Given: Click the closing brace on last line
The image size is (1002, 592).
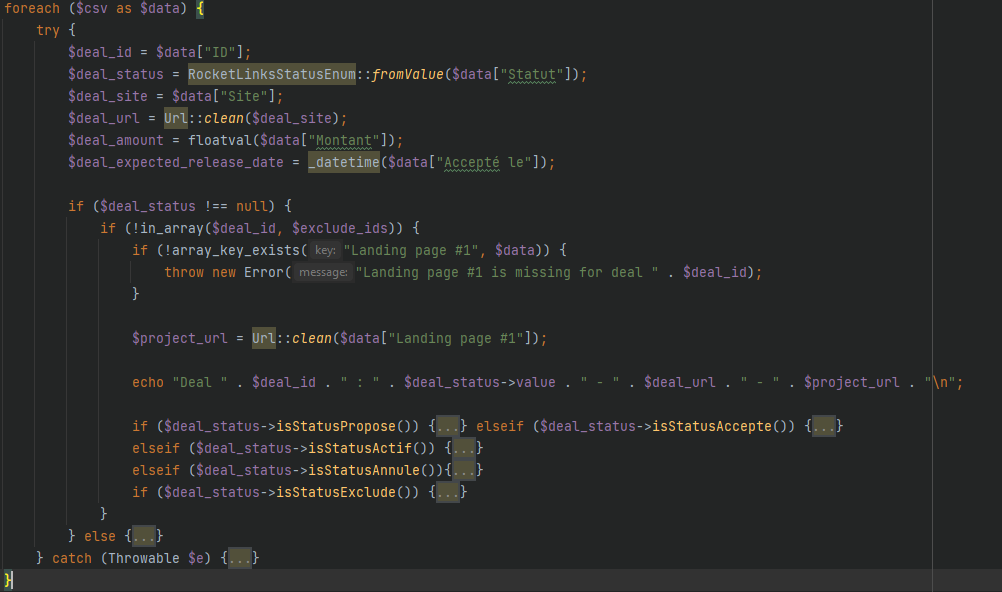Looking at the screenshot, I should (8, 580).
